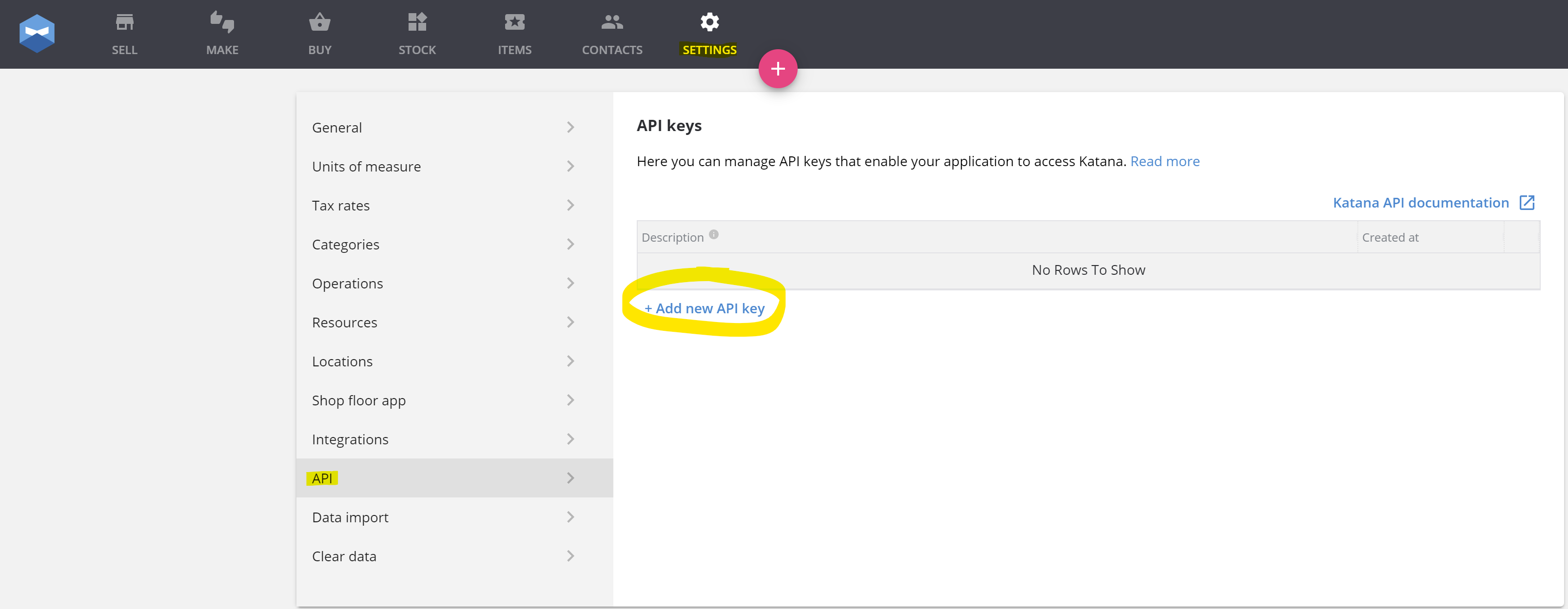
Task: Click the API keys heading
Action: [669, 126]
